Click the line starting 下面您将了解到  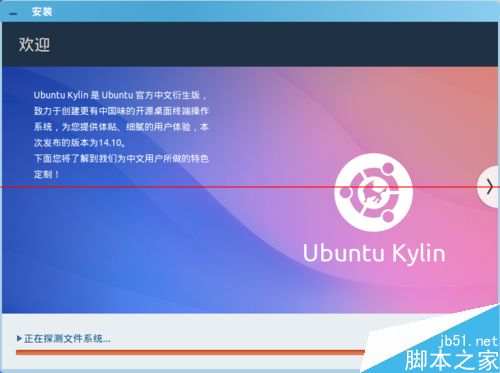(121, 158)
